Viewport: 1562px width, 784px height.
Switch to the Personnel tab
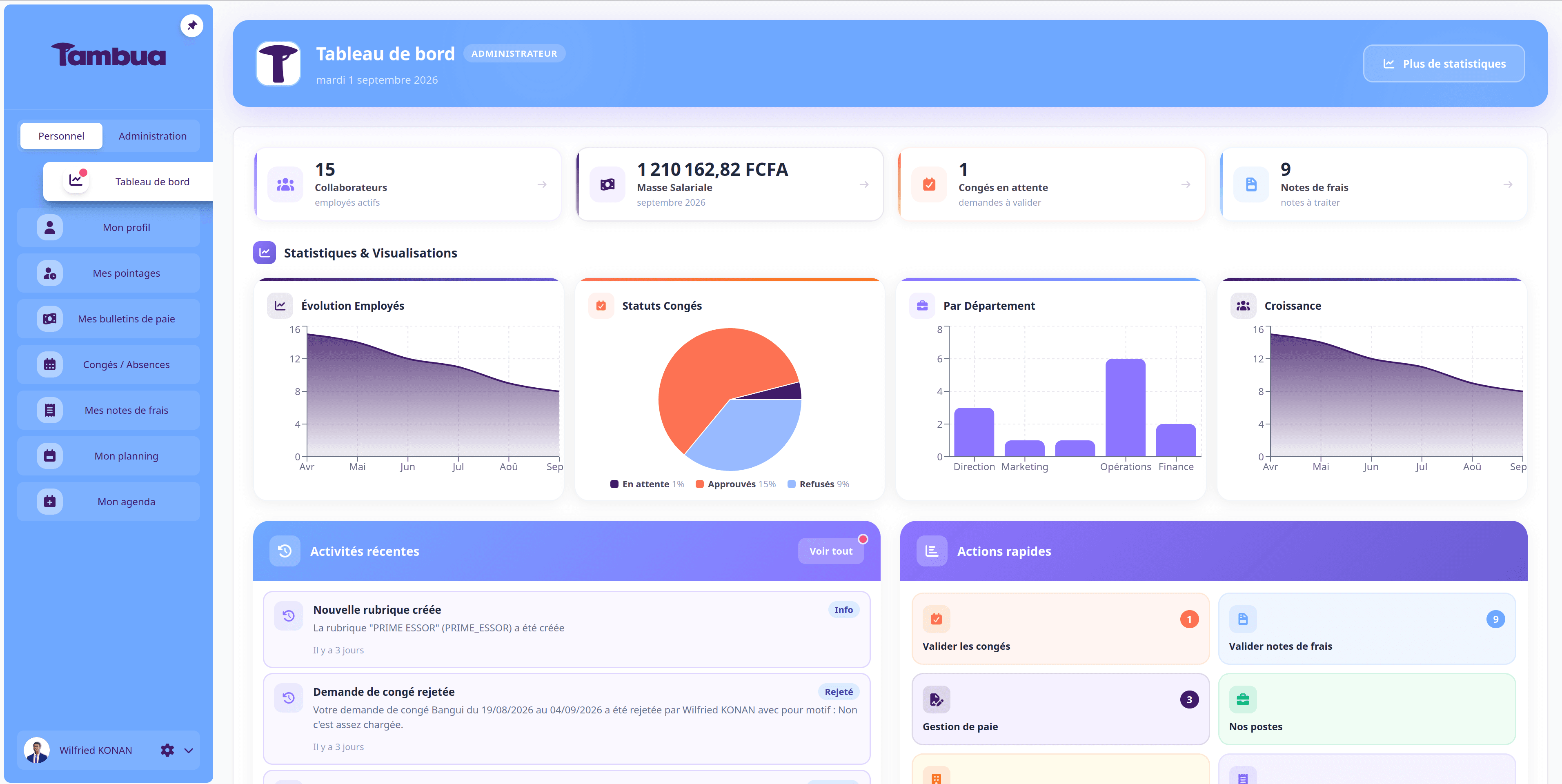61,136
